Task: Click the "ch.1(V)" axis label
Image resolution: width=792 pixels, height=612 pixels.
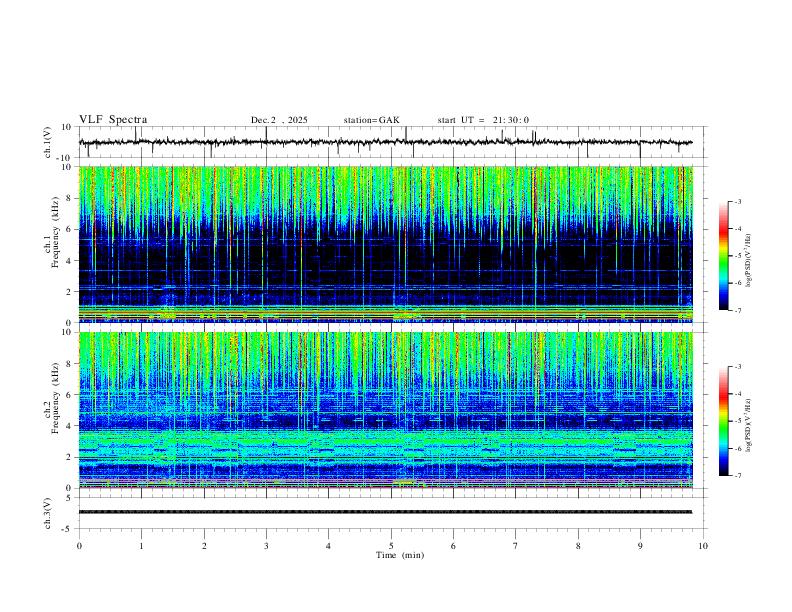Action: click(x=48, y=142)
